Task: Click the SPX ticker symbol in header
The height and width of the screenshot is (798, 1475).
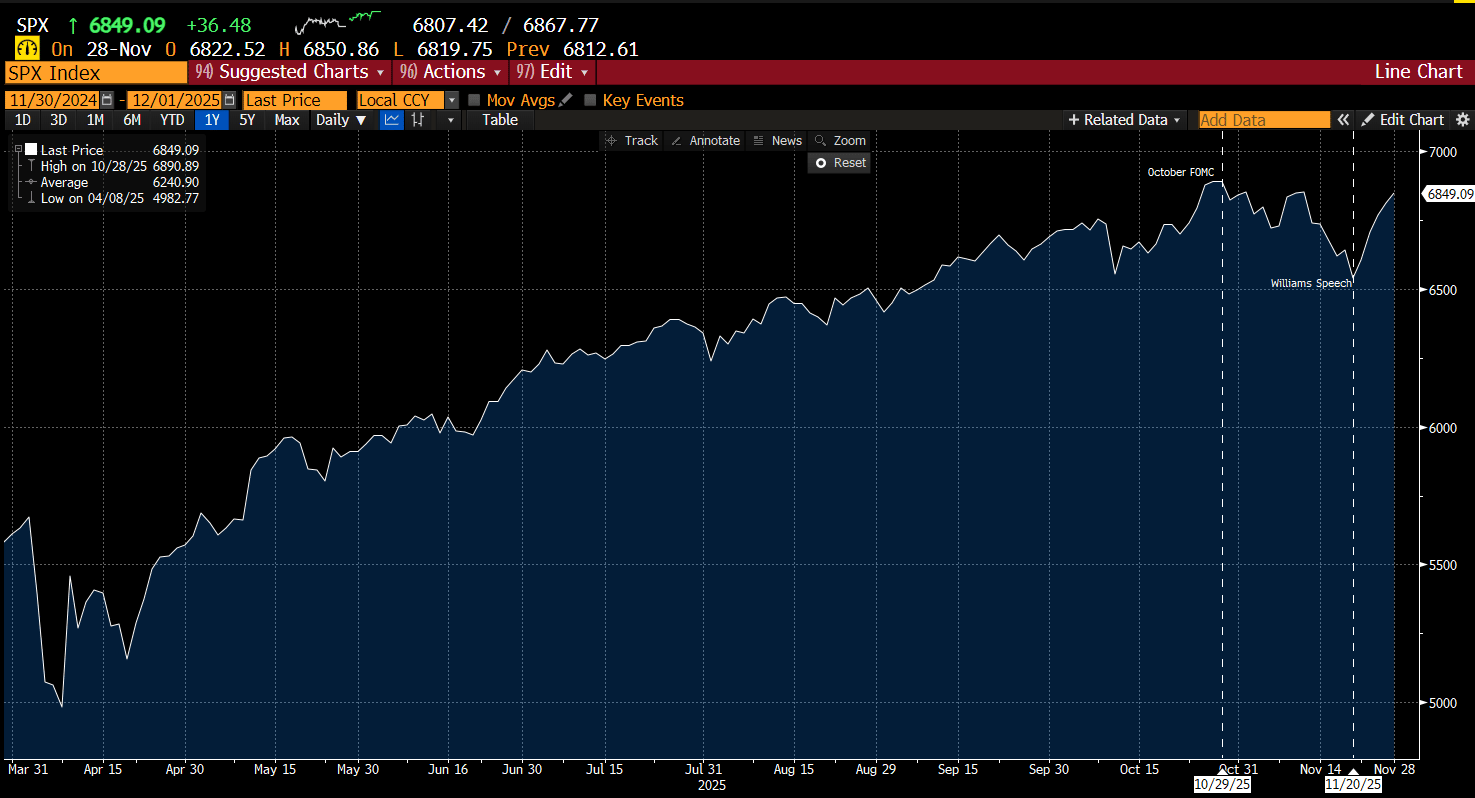Action: click(32, 25)
